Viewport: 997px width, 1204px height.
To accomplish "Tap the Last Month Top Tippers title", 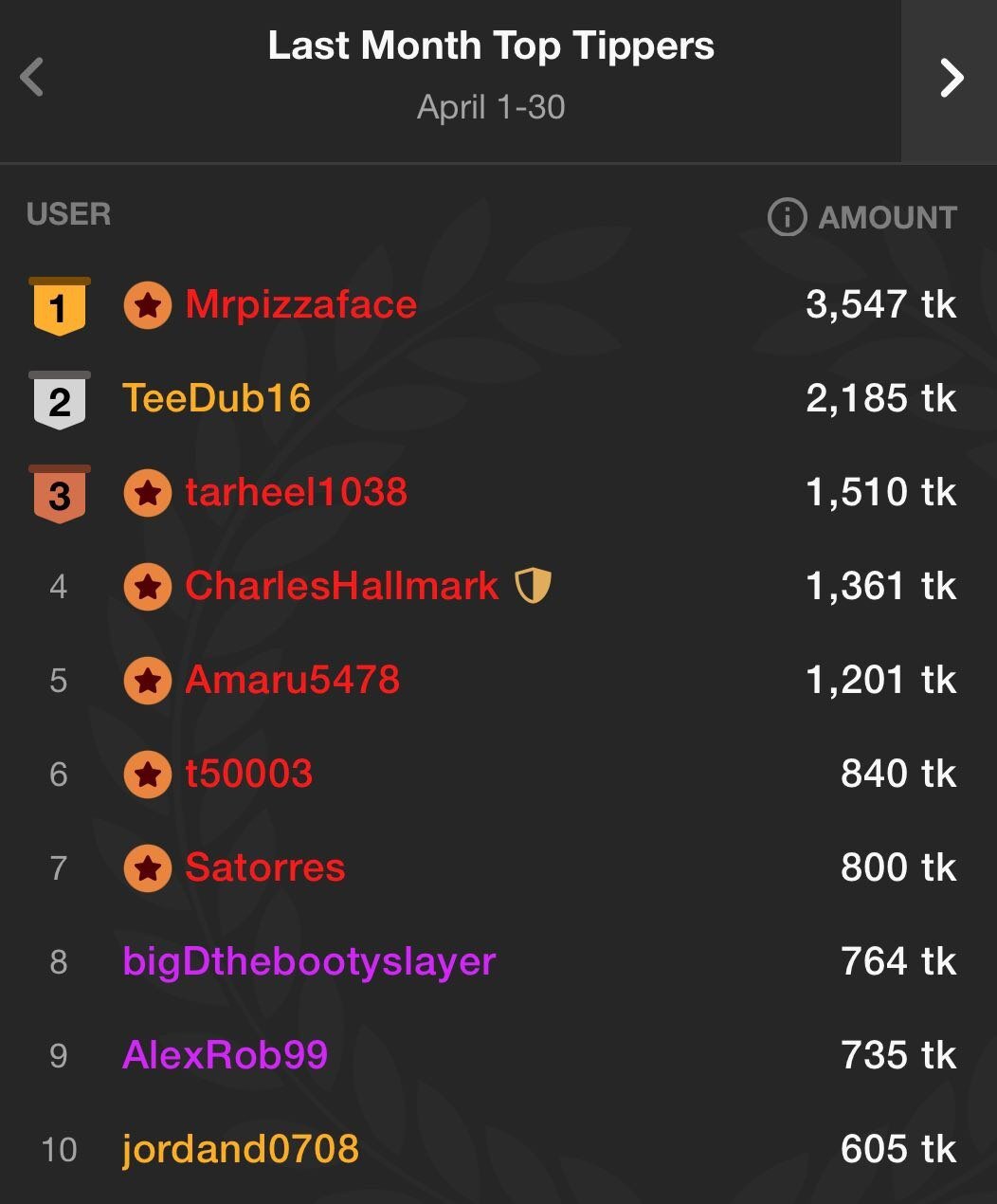I will [491, 46].
